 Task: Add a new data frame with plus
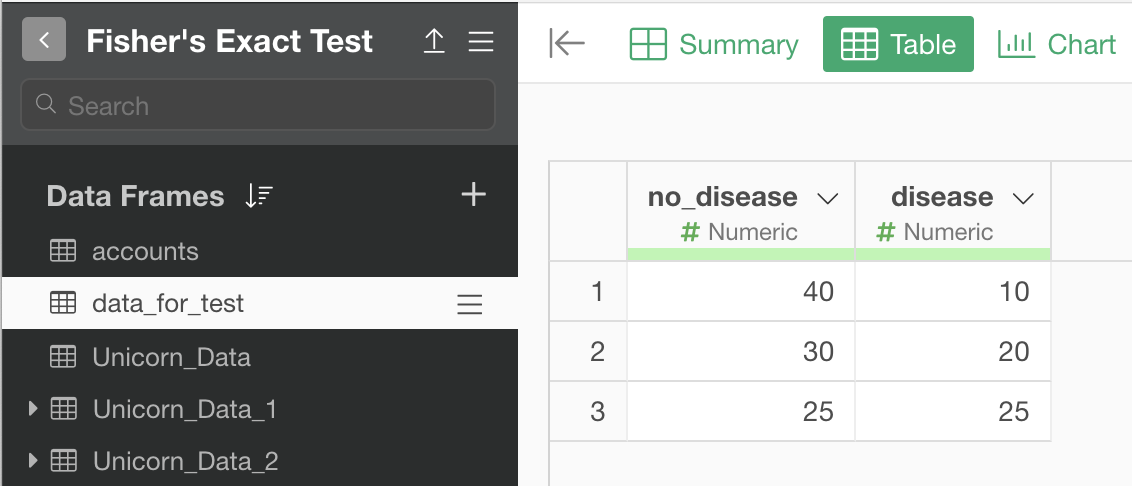click(474, 194)
